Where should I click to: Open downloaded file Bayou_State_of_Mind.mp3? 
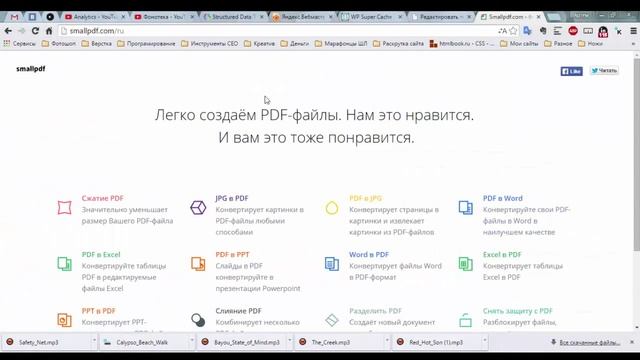click(241, 342)
